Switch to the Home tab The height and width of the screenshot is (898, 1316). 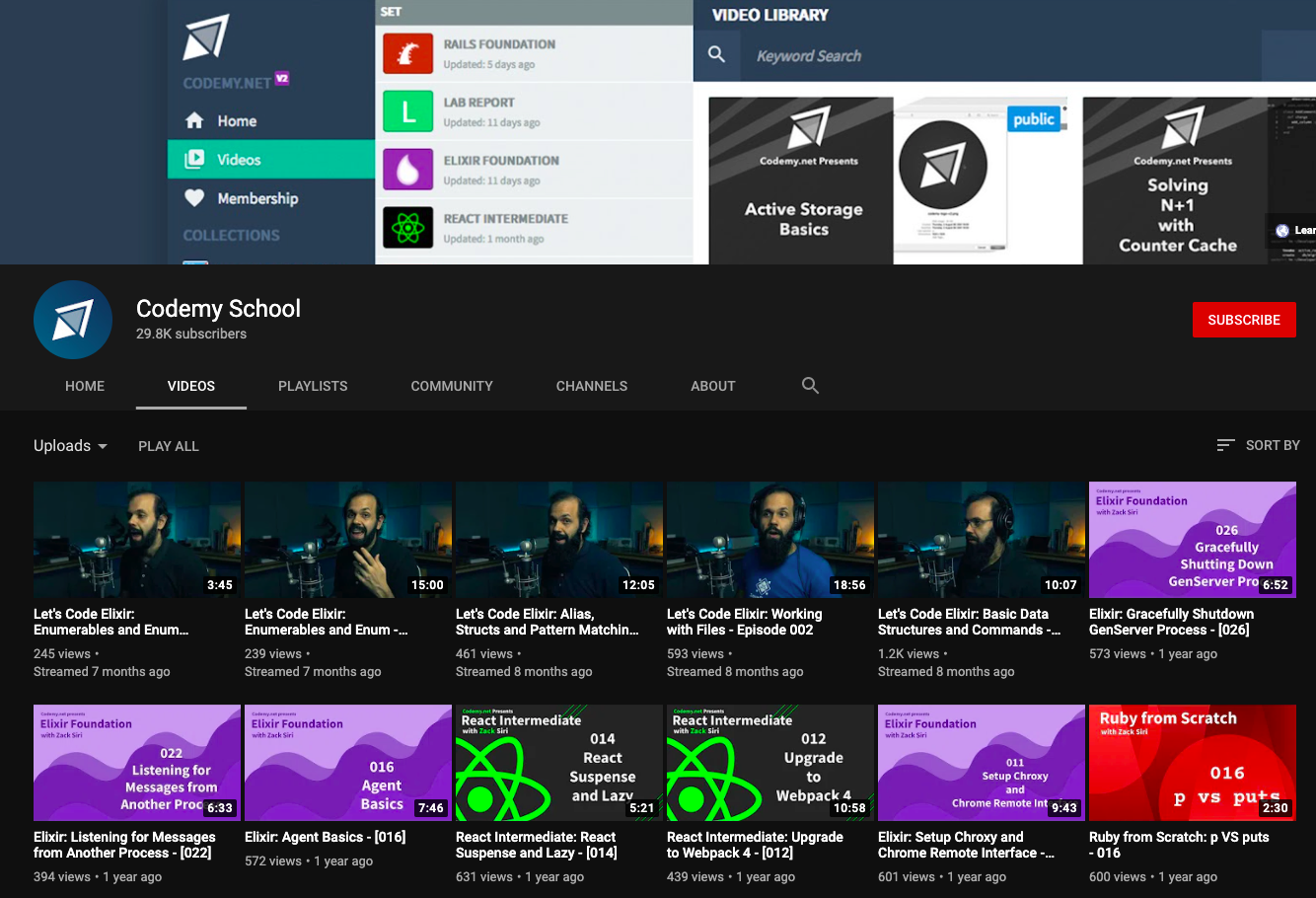[85, 386]
